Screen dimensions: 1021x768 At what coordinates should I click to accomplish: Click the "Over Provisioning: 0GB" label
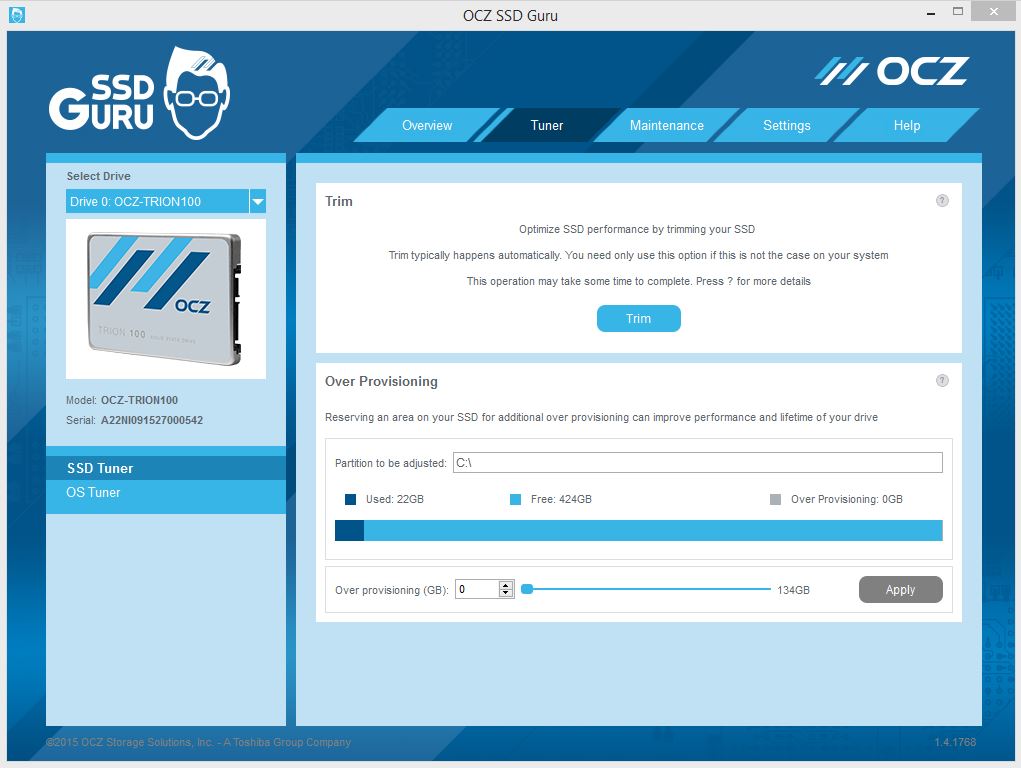(x=846, y=500)
